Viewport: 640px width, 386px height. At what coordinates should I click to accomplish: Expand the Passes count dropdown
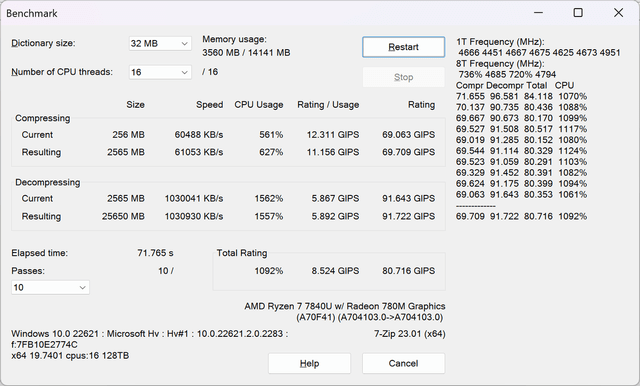[50, 287]
